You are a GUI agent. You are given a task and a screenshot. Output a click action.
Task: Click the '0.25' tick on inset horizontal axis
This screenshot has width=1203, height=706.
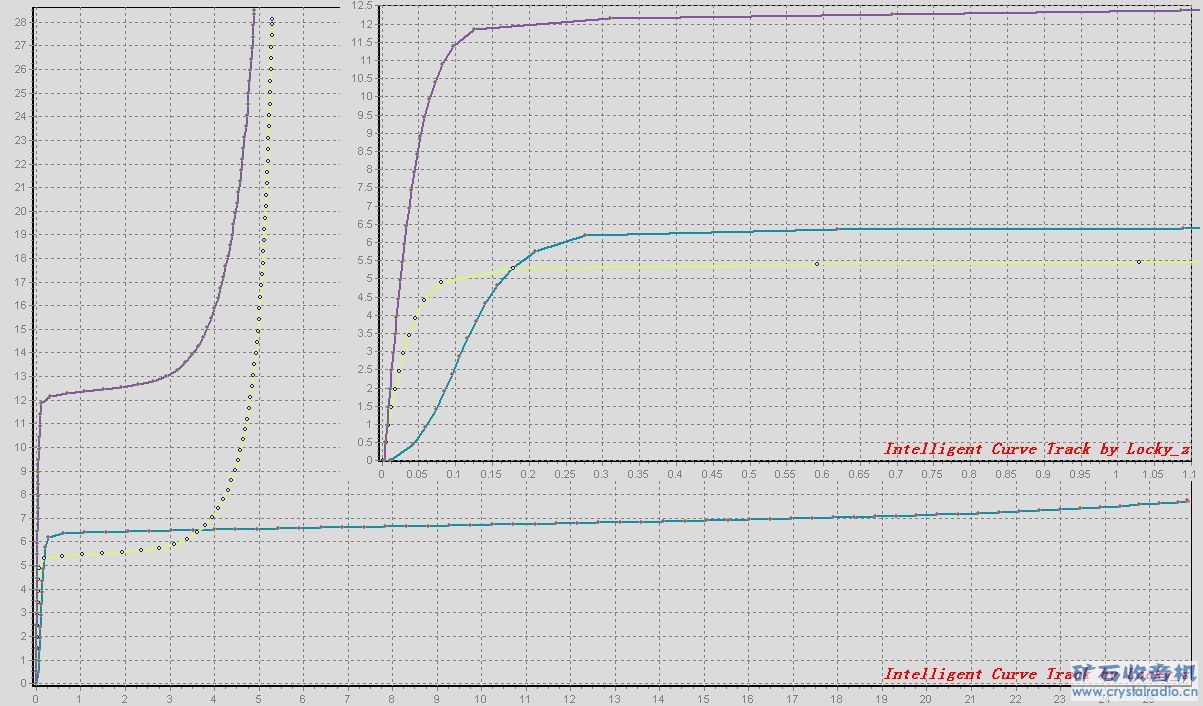(x=564, y=473)
